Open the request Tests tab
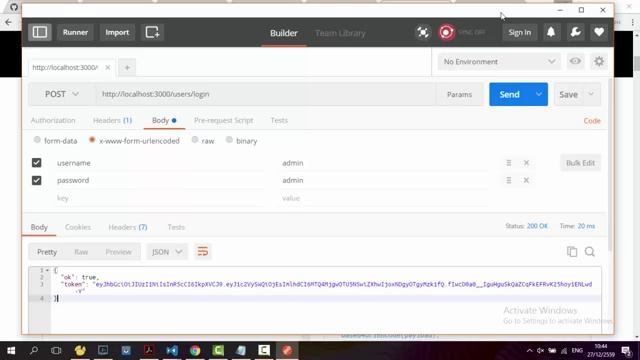The height and width of the screenshot is (360, 640). tap(279, 120)
